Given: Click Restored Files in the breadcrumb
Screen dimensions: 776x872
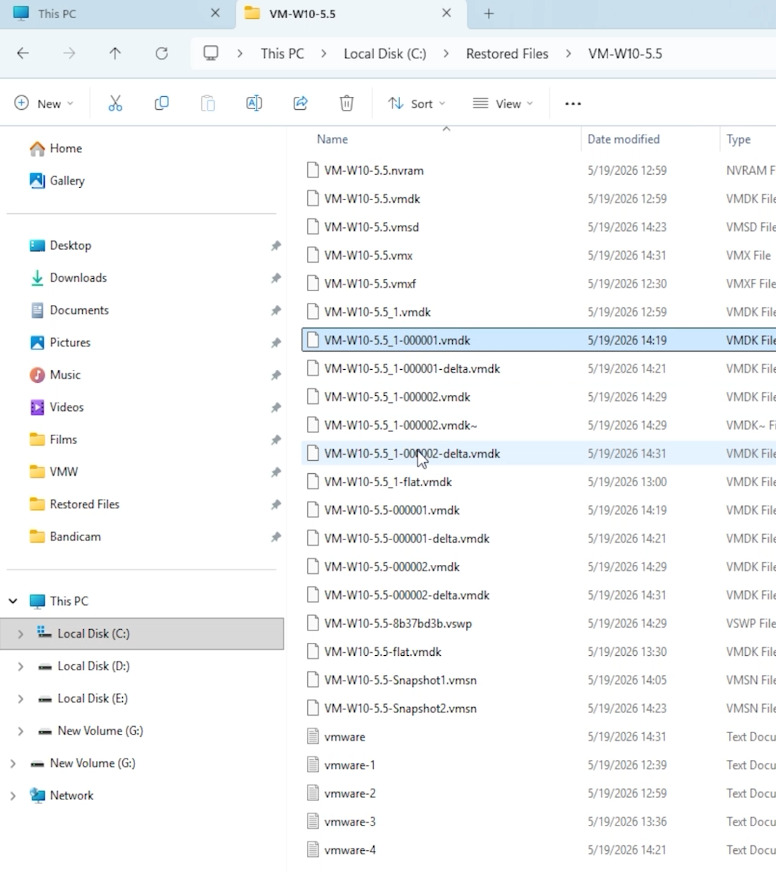Looking at the screenshot, I should (x=507, y=53).
